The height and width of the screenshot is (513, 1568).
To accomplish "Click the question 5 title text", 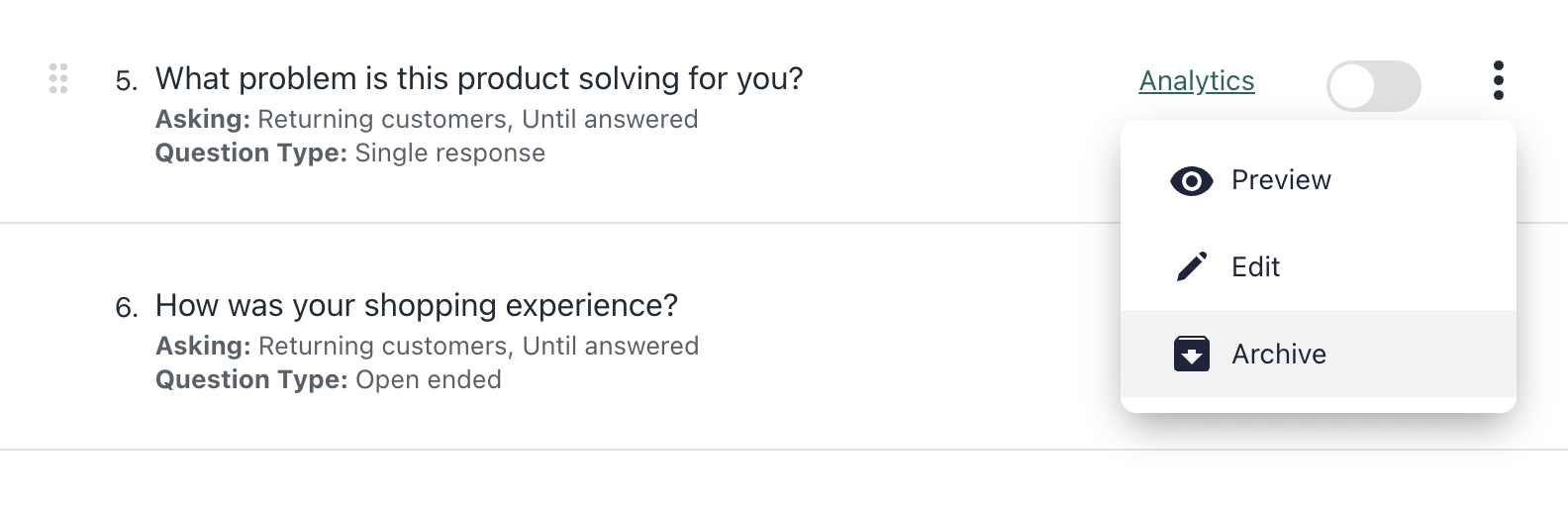I will tap(478, 78).
